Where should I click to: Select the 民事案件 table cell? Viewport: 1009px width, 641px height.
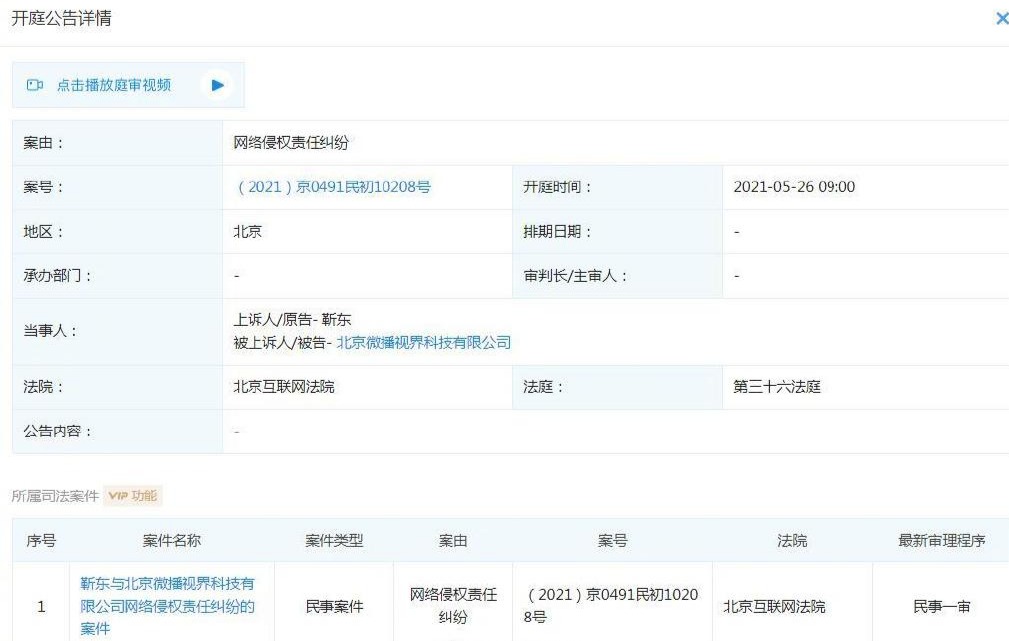(334, 606)
